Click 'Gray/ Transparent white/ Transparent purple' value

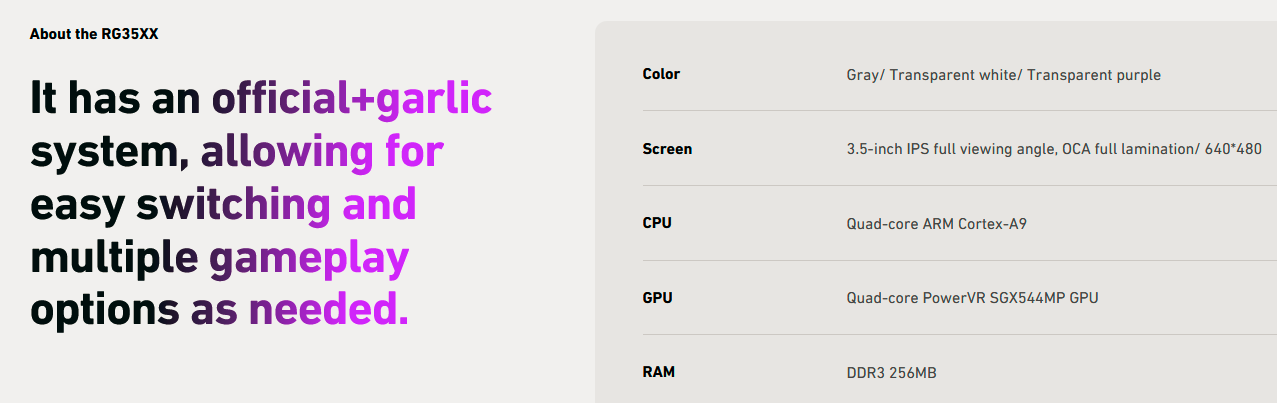pos(1004,75)
